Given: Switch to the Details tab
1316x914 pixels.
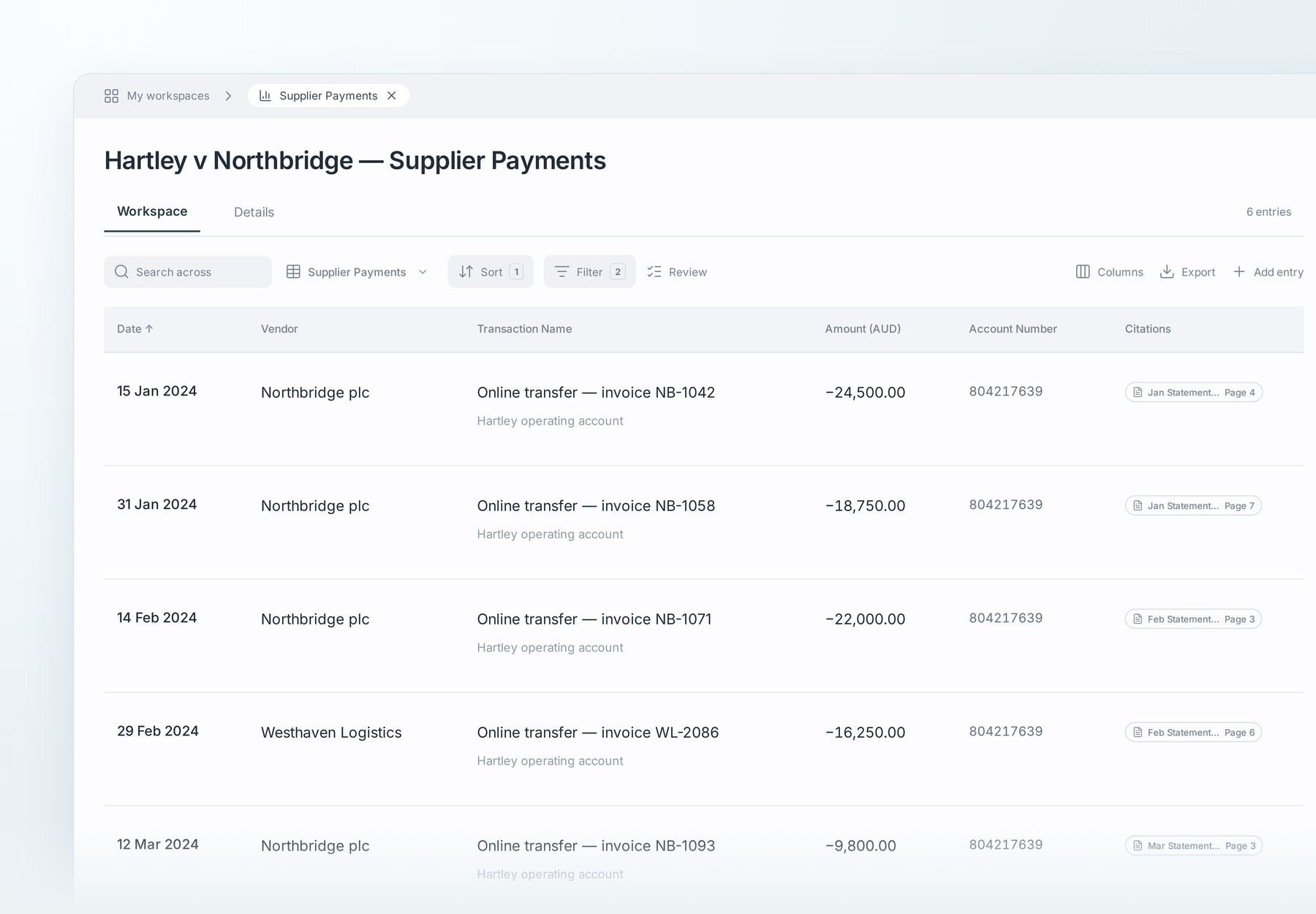Looking at the screenshot, I should click(x=254, y=212).
